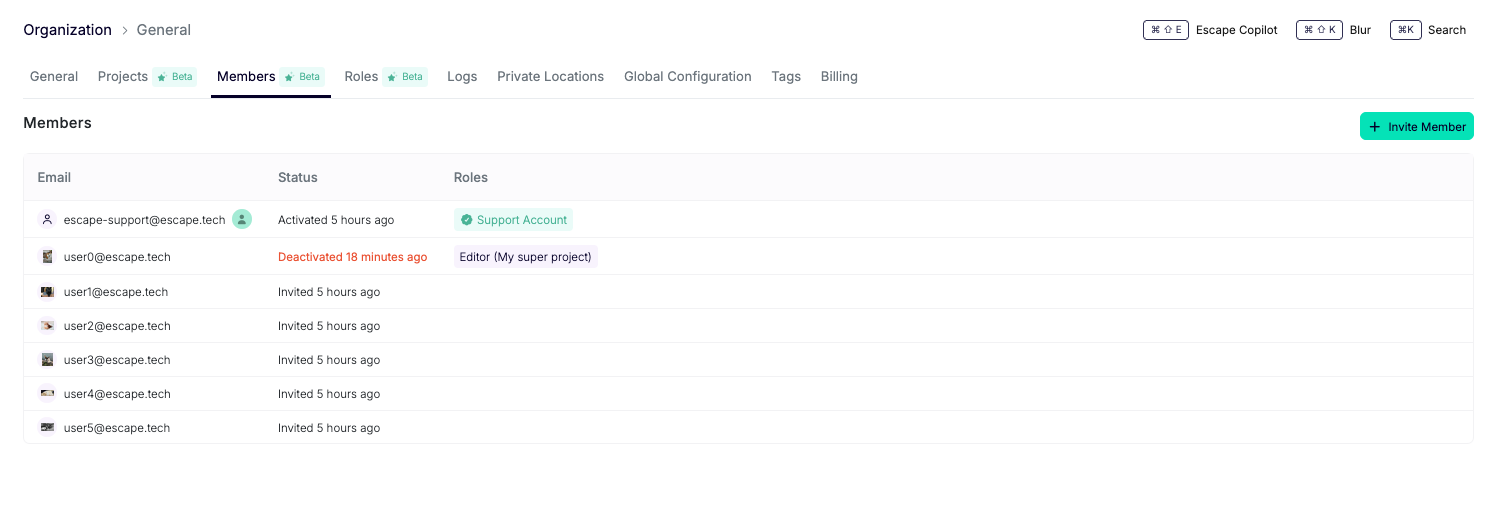Click user2's 'Invited 5 hours ago' status
This screenshot has width=1497, height=522.
coord(329,326)
